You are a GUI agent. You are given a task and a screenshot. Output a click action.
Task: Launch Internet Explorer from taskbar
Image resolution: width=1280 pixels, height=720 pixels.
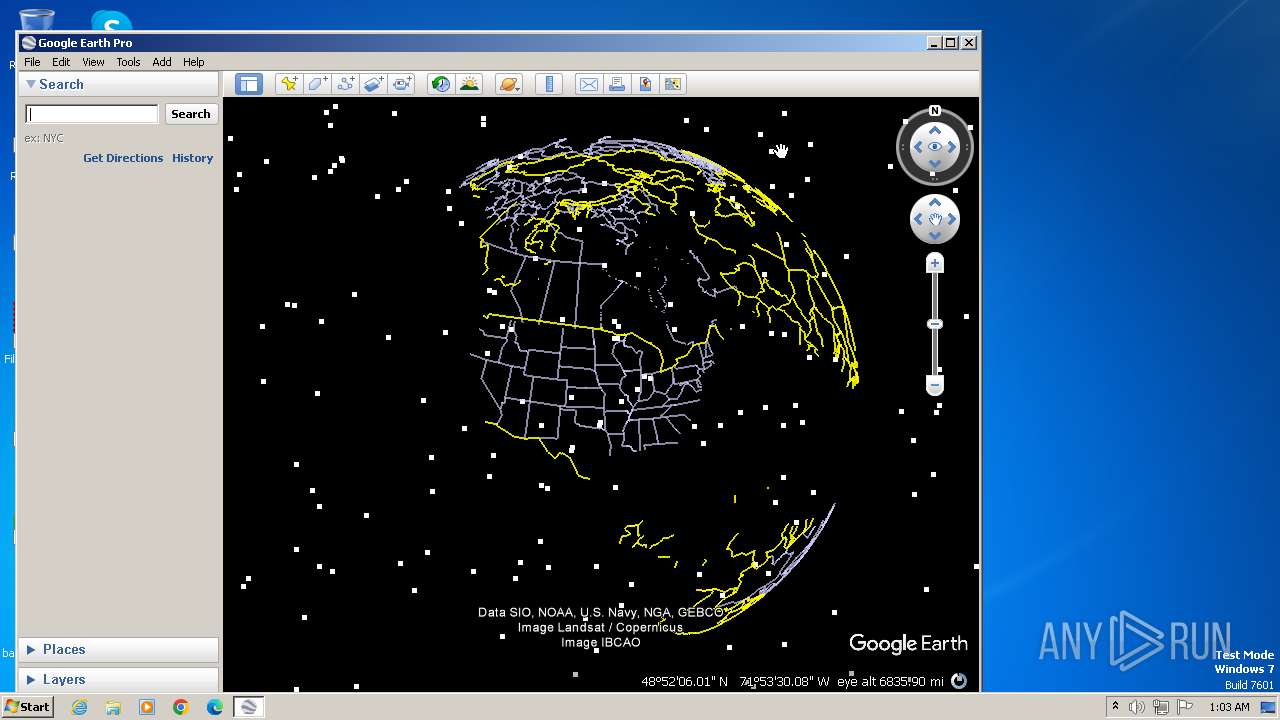click(x=79, y=707)
